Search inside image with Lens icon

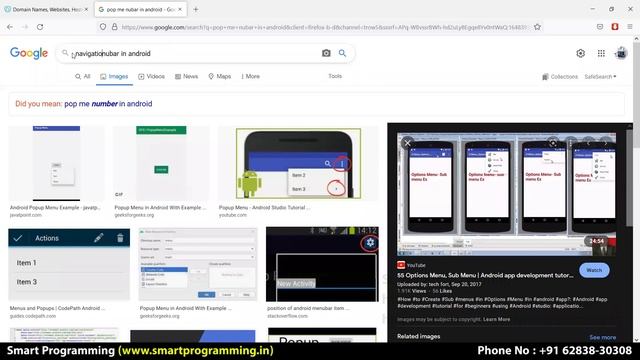click(553, 143)
